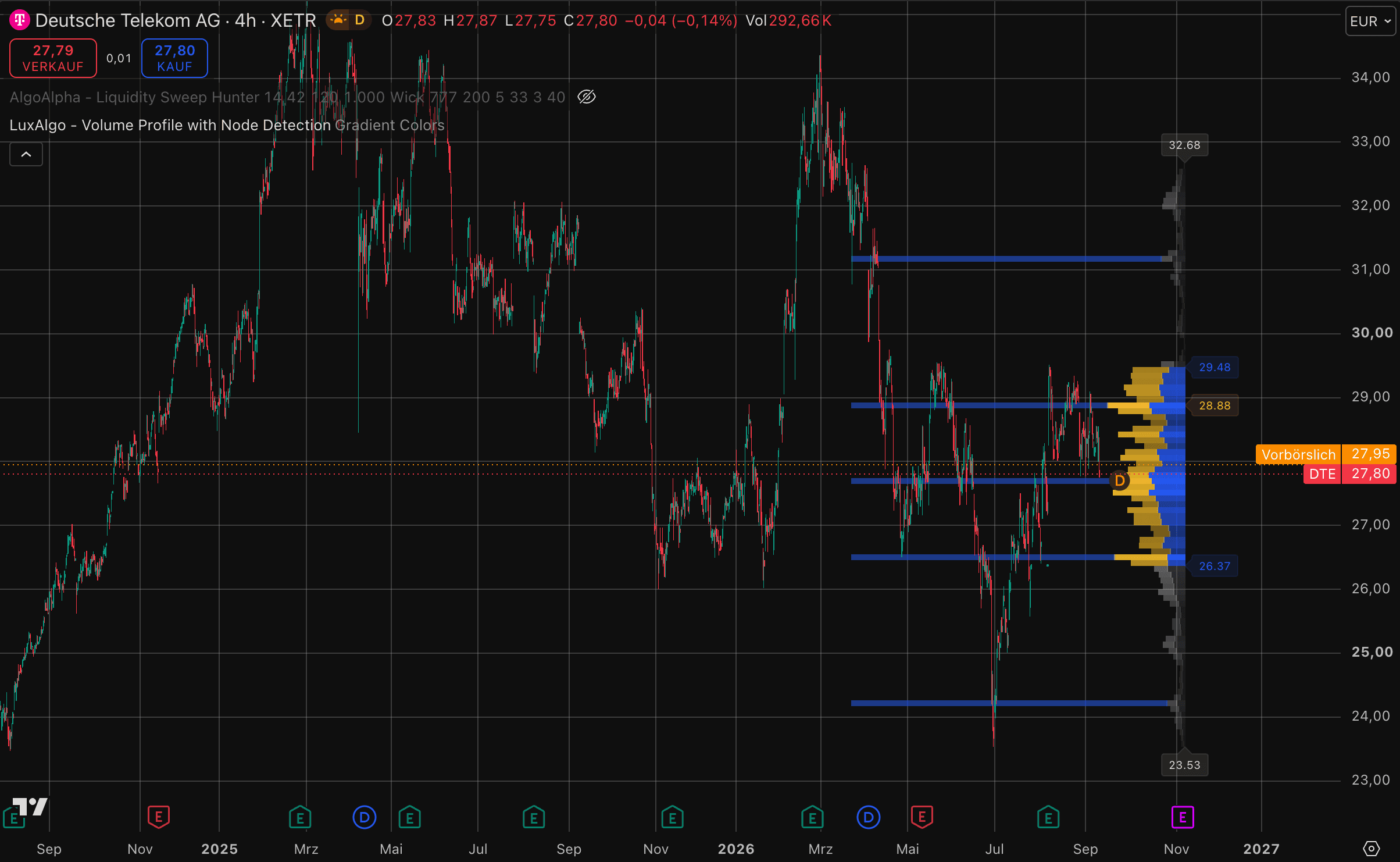
Task: Select the LuxAlgo Volume Profile indicator legend
Action: click(227, 125)
